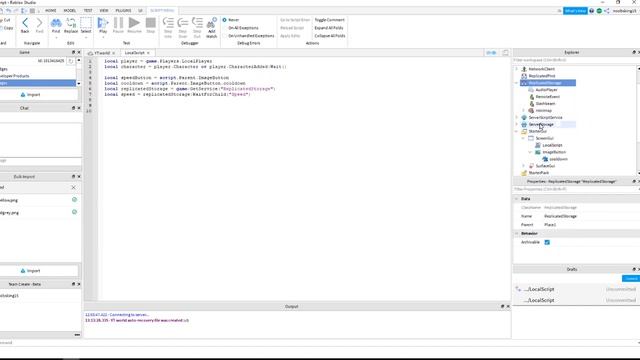Click the What's New button

pyautogui.click(x=575, y=11)
